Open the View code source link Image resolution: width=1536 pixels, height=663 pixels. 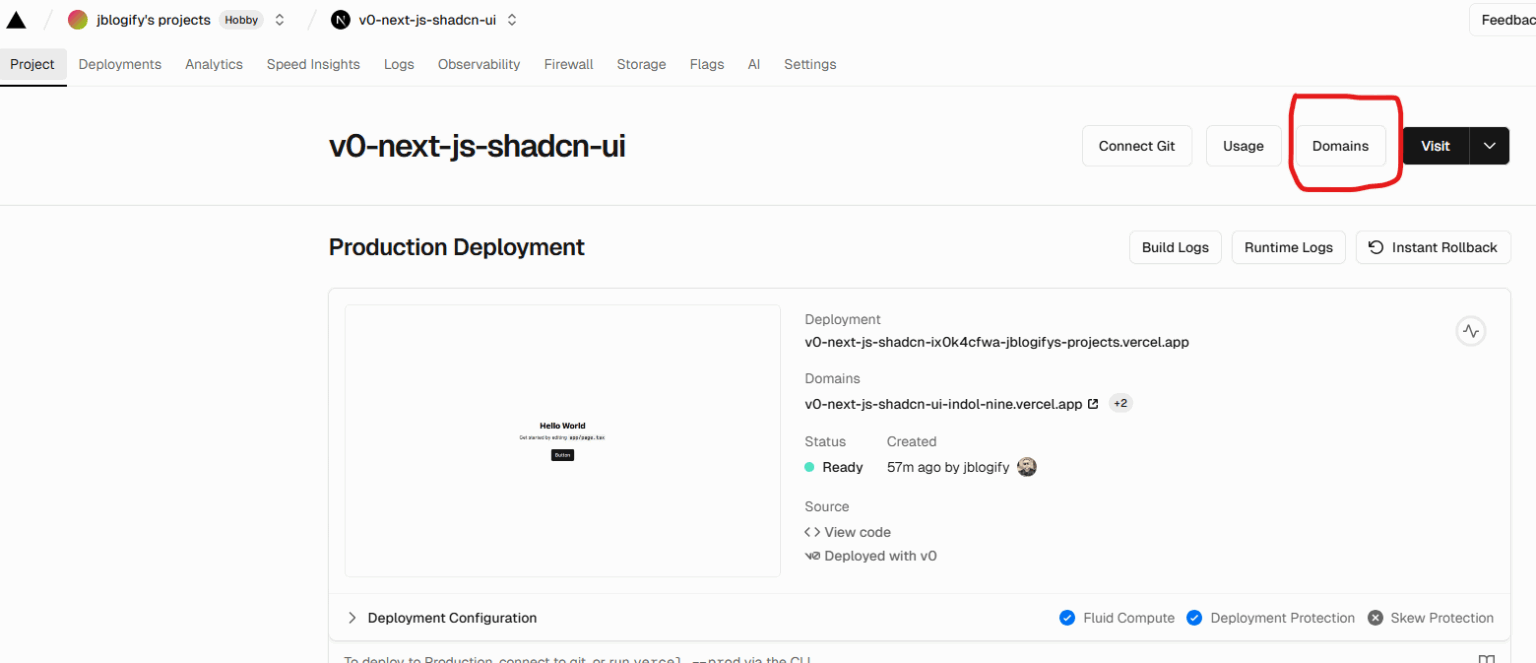click(x=856, y=532)
